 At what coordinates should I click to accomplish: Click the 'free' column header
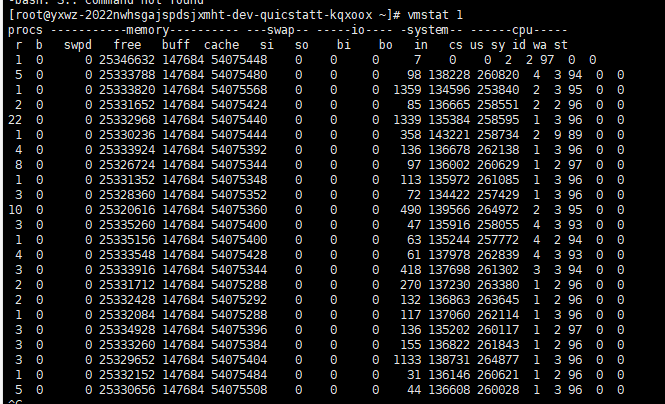(127, 45)
